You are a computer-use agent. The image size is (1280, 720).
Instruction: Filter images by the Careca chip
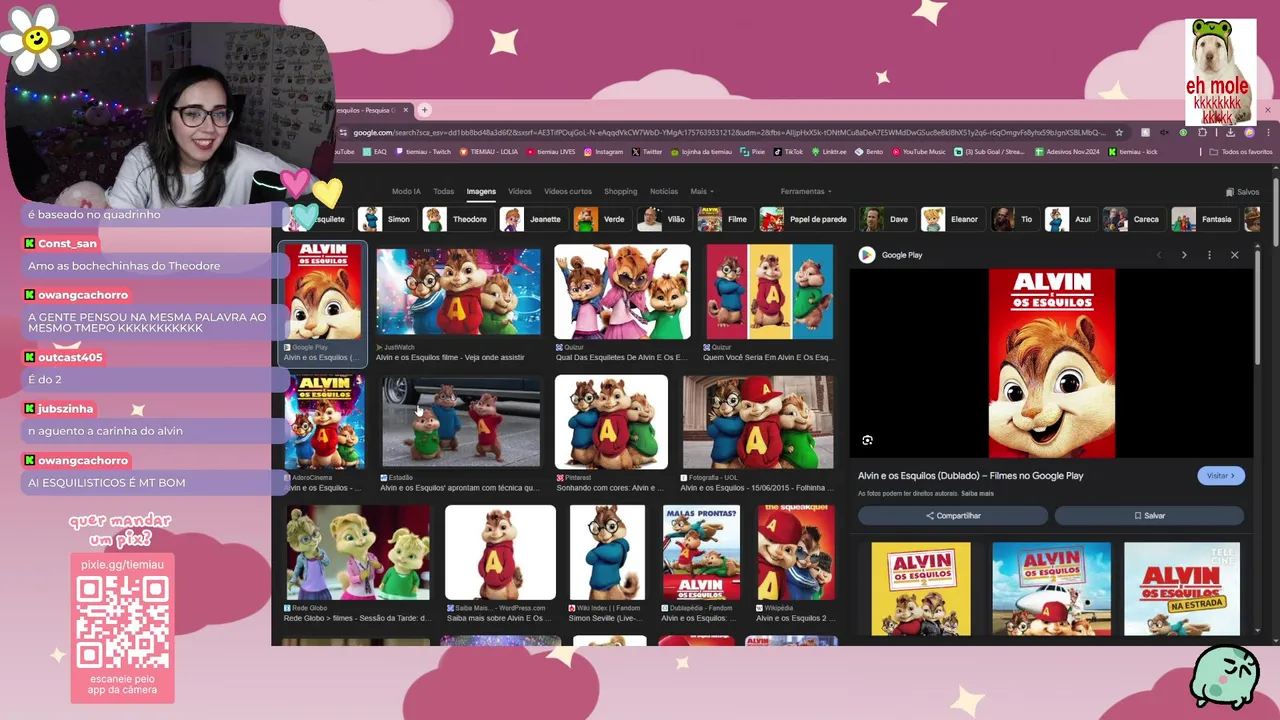[1133, 219]
